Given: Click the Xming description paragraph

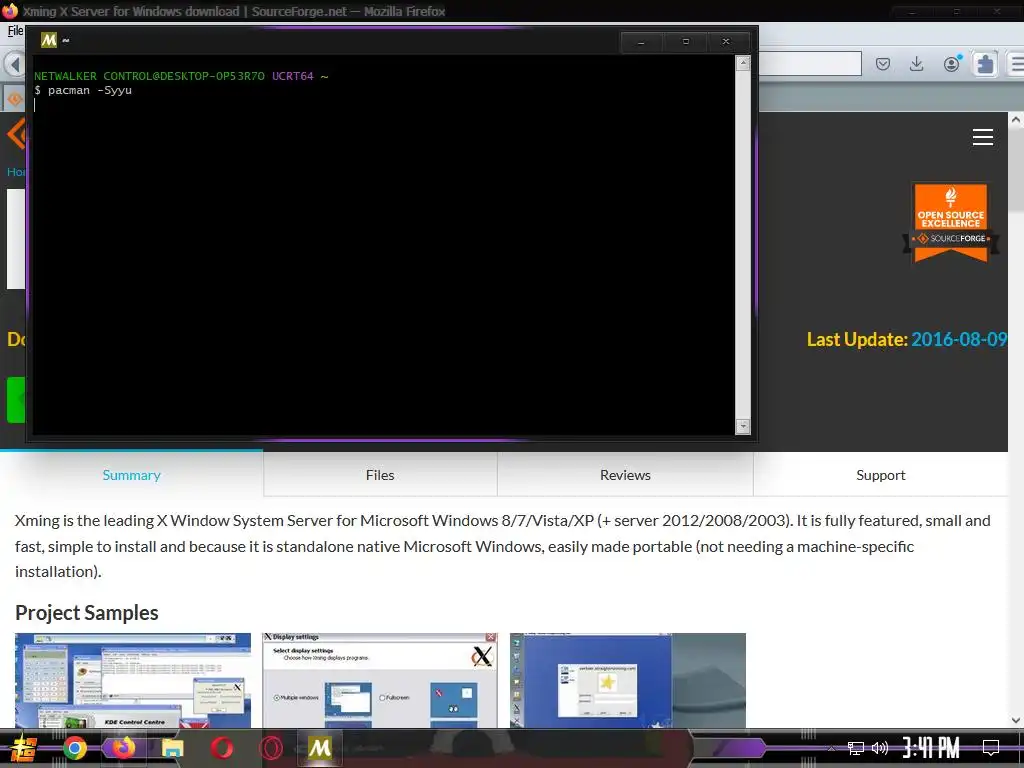Looking at the screenshot, I should (x=503, y=546).
